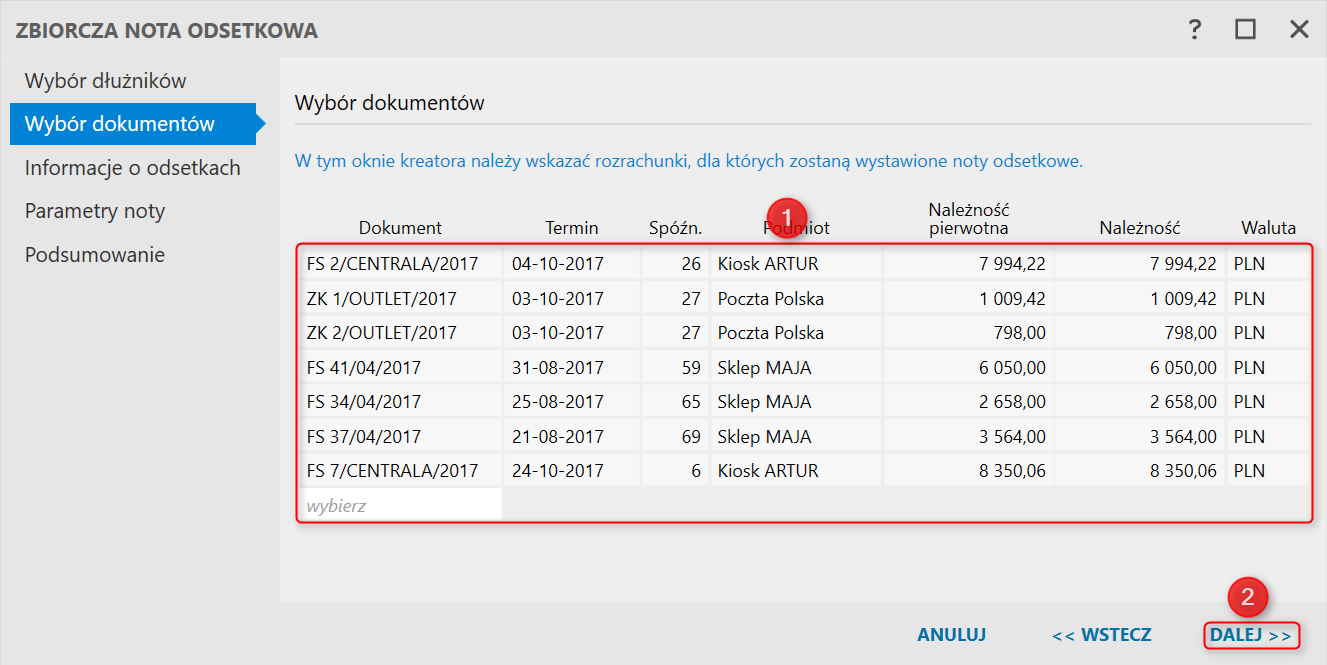
Task: Open the Podsumowanie step
Action: tap(95, 255)
